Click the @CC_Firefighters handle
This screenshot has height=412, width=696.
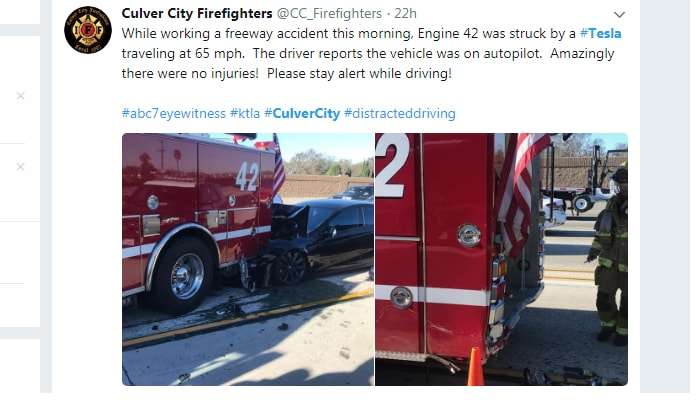coord(329,14)
